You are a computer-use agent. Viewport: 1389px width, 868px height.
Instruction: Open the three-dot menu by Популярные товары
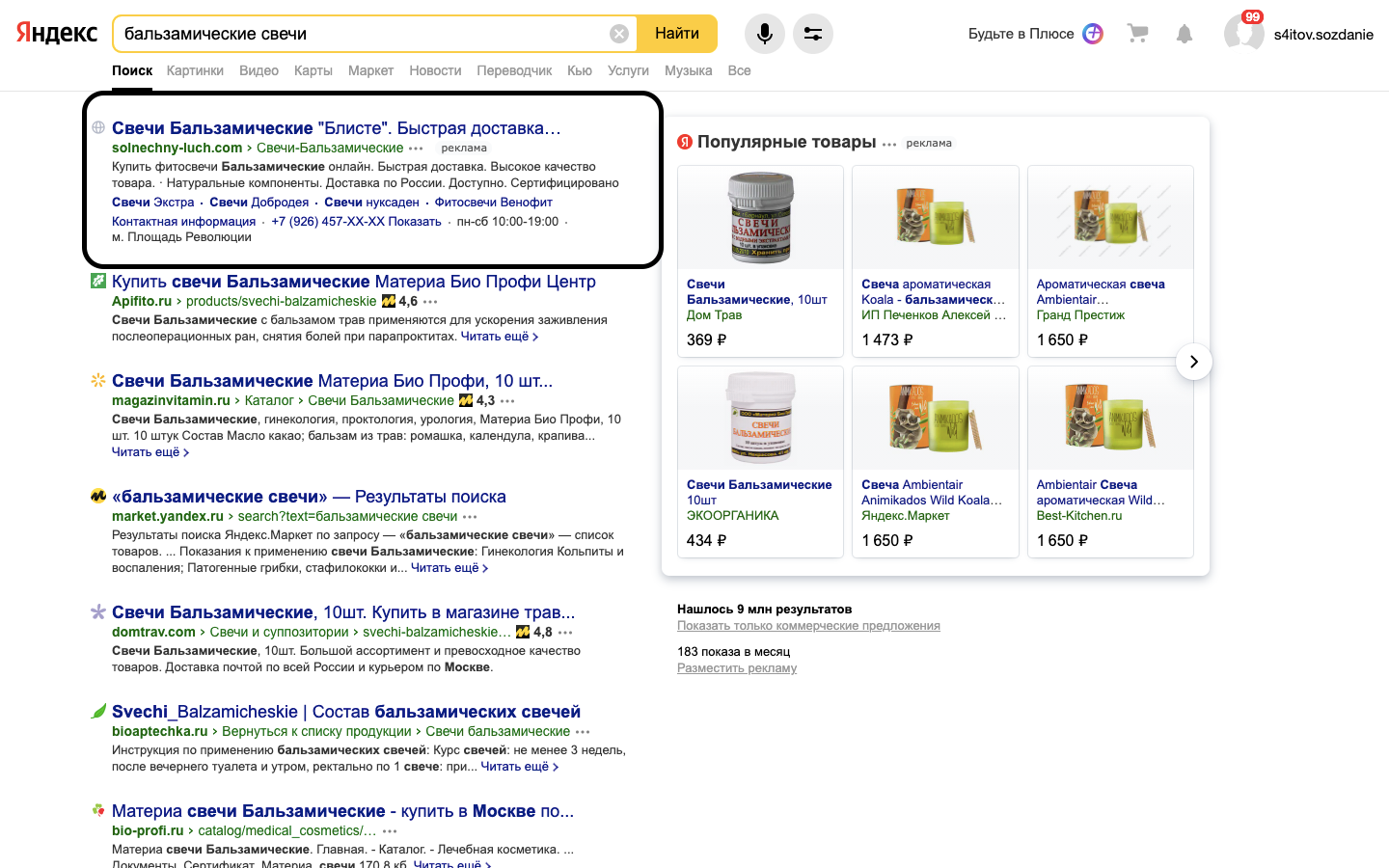889,144
